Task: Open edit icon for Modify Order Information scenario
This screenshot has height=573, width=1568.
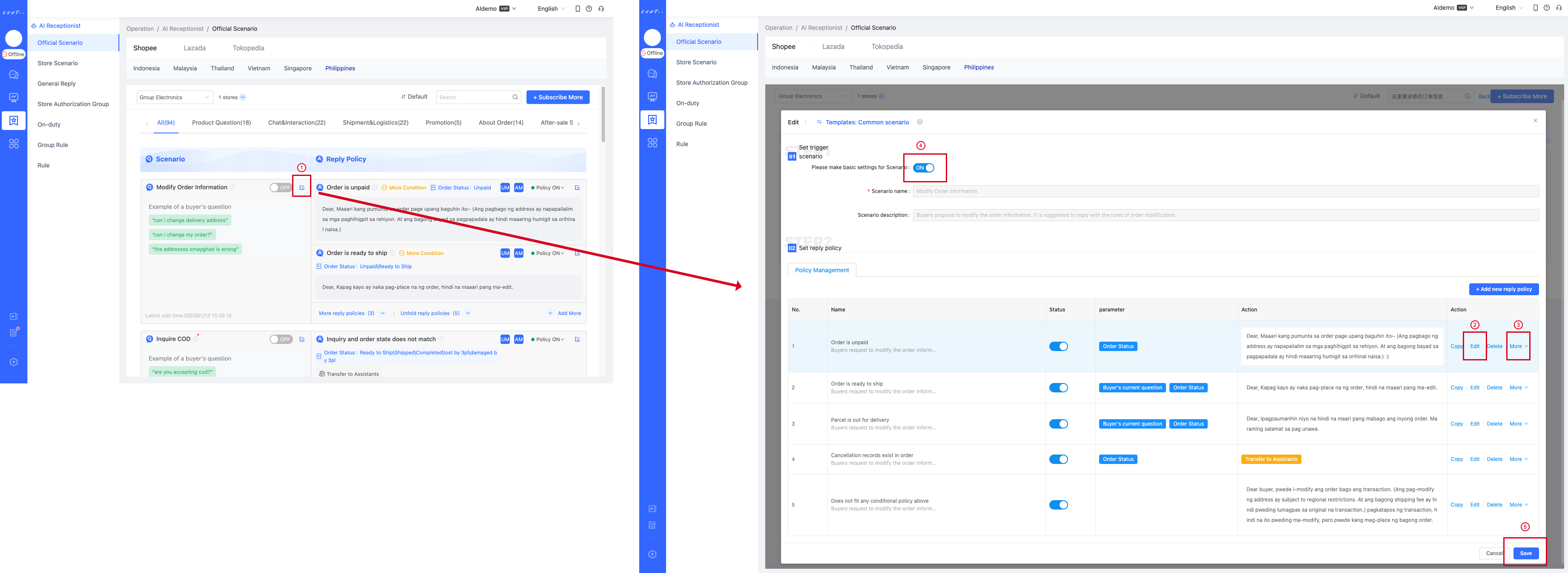Action: coord(302,187)
